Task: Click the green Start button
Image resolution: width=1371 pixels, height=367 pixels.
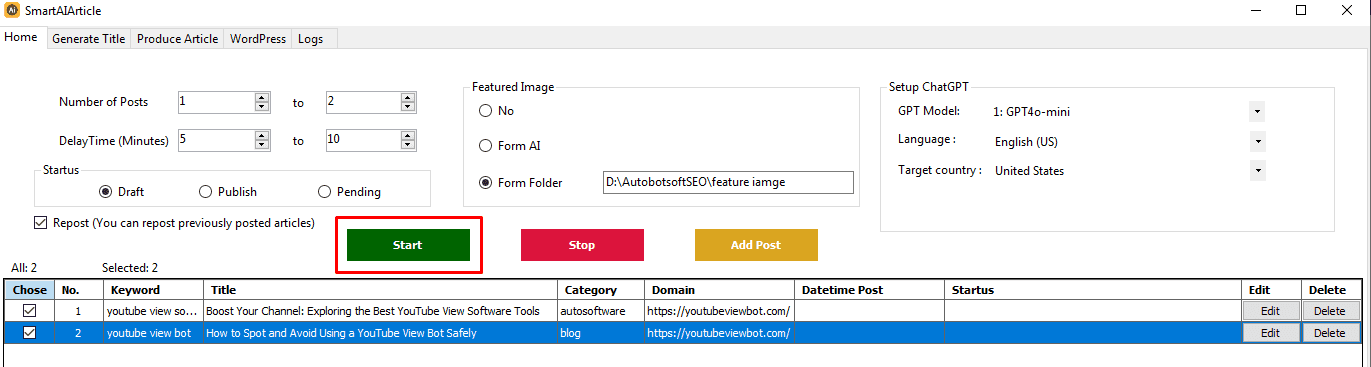Action: (408, 245)
